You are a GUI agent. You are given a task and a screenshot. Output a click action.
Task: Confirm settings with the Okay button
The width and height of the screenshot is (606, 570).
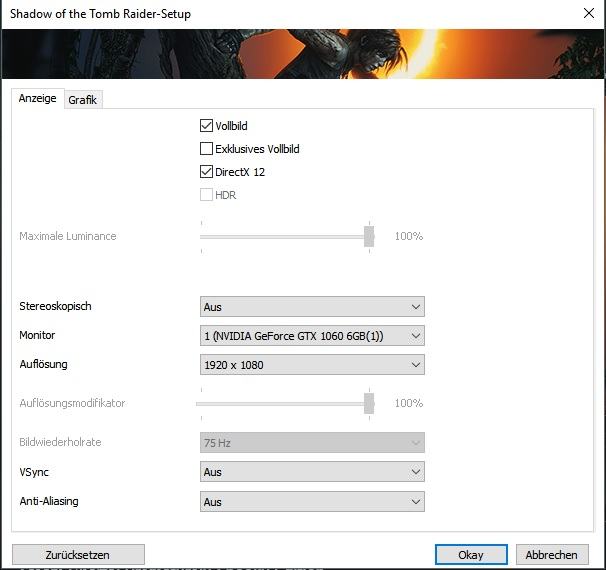[x=471, y=555]
